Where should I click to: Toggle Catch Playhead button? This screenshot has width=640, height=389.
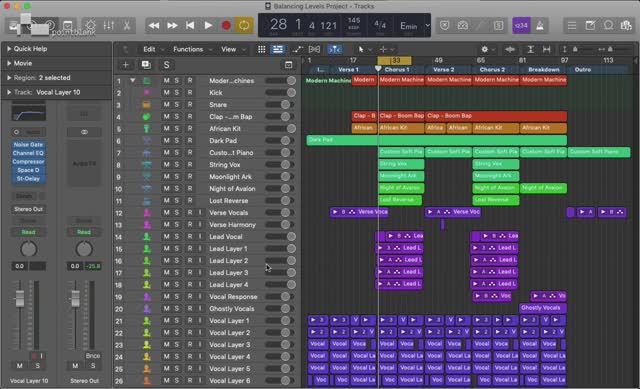click(334, 49)
